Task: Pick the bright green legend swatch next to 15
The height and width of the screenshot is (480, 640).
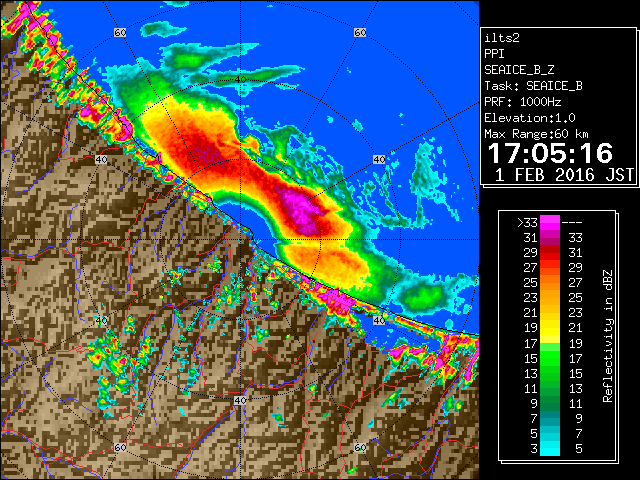Action: 550,358
